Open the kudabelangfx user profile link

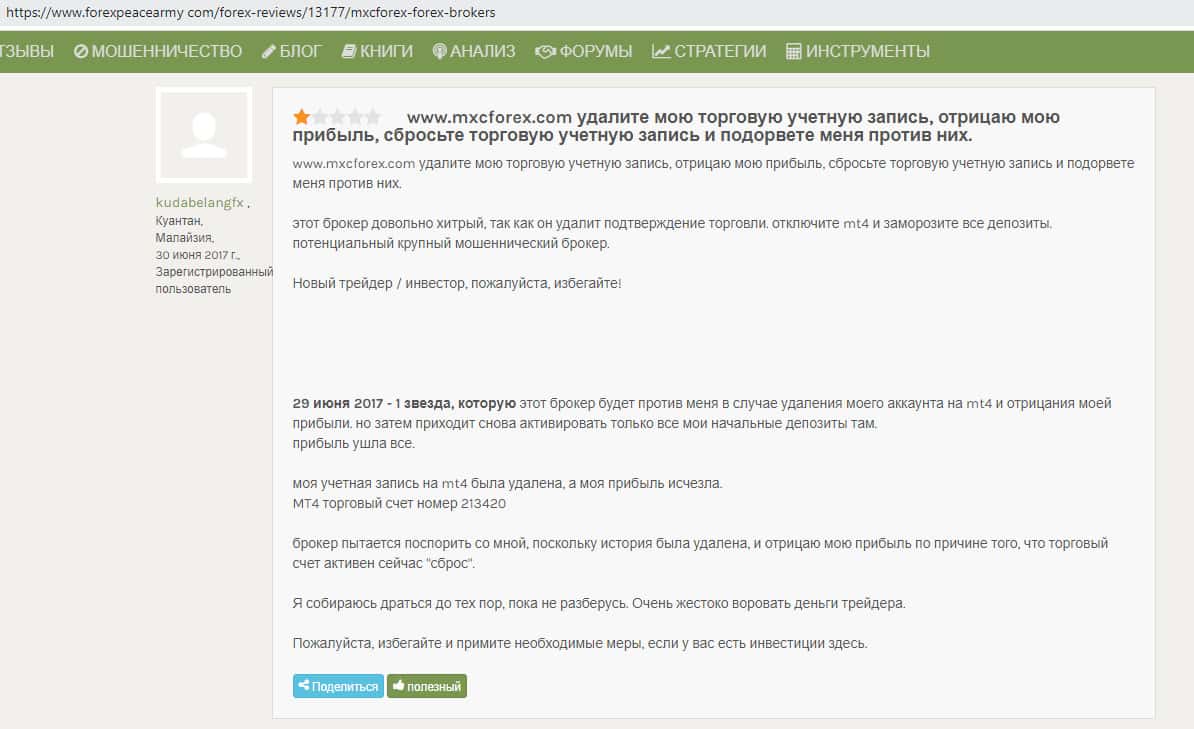click(200, 203)
